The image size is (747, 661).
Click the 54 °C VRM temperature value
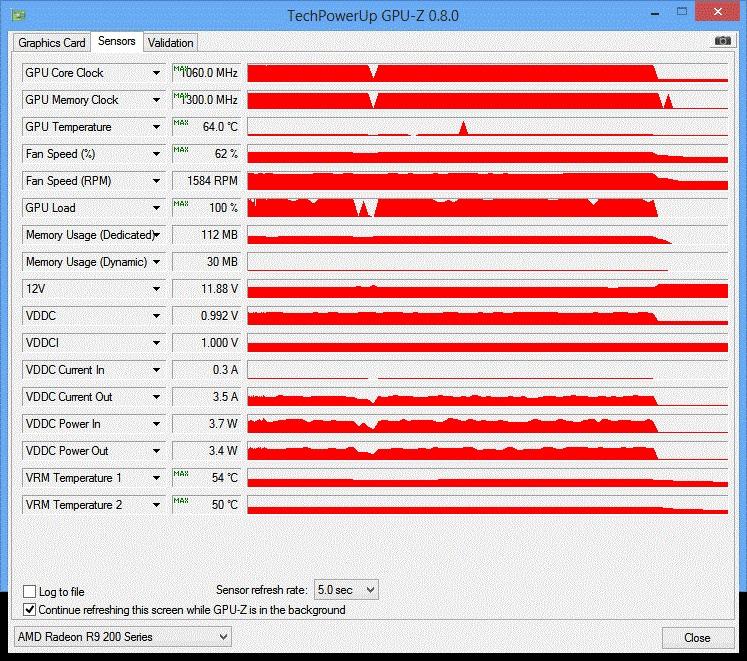point(206,478)
